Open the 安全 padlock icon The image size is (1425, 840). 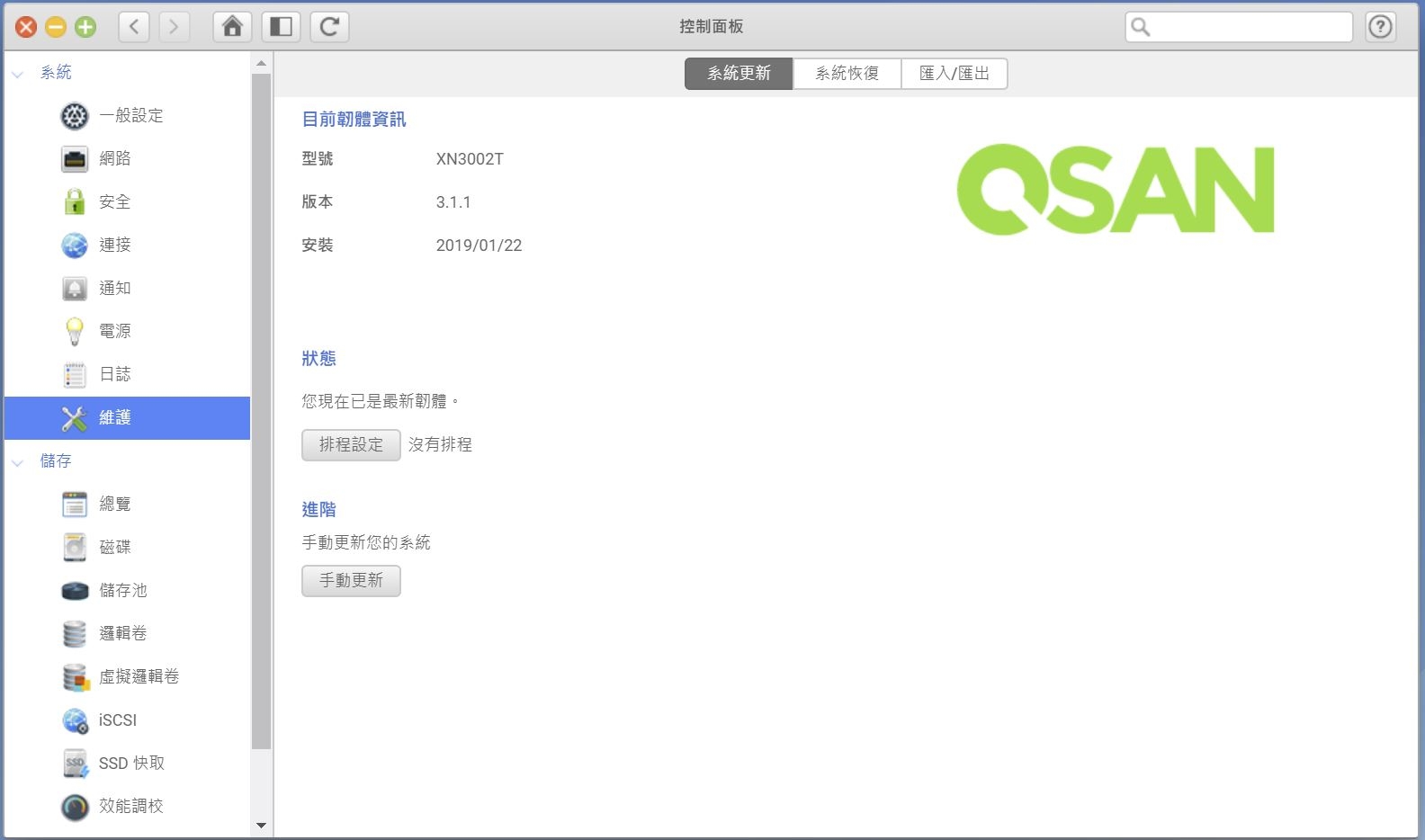tap(75, 201)
